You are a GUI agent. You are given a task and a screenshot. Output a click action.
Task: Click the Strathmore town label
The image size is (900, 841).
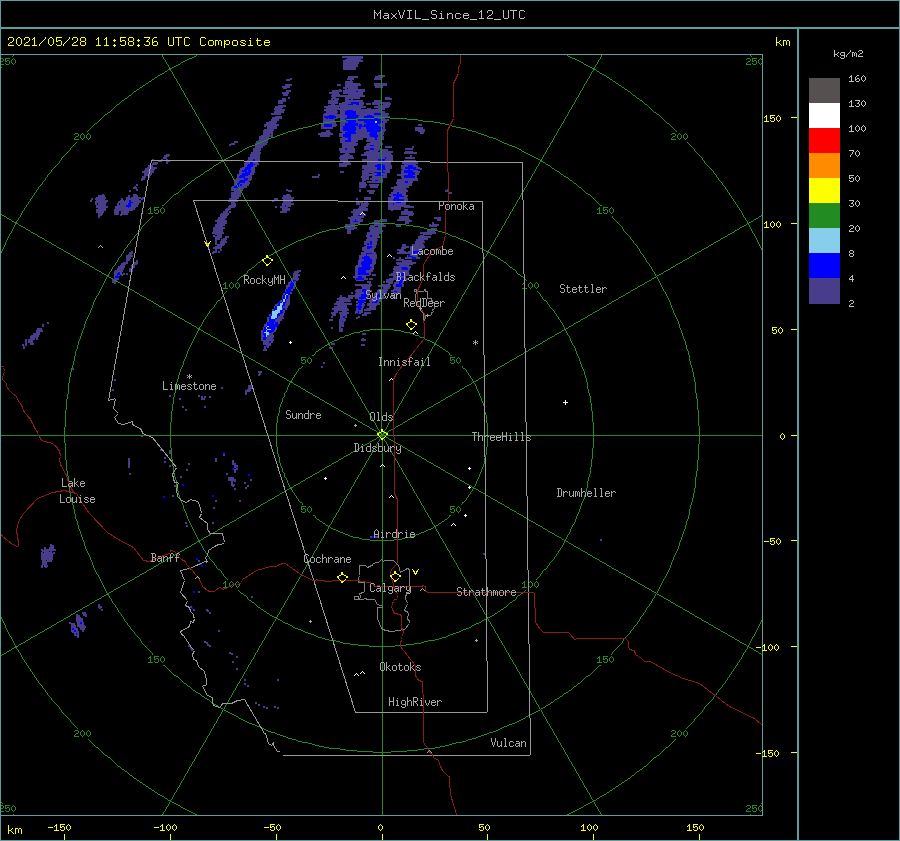click(x=486, y=592)
